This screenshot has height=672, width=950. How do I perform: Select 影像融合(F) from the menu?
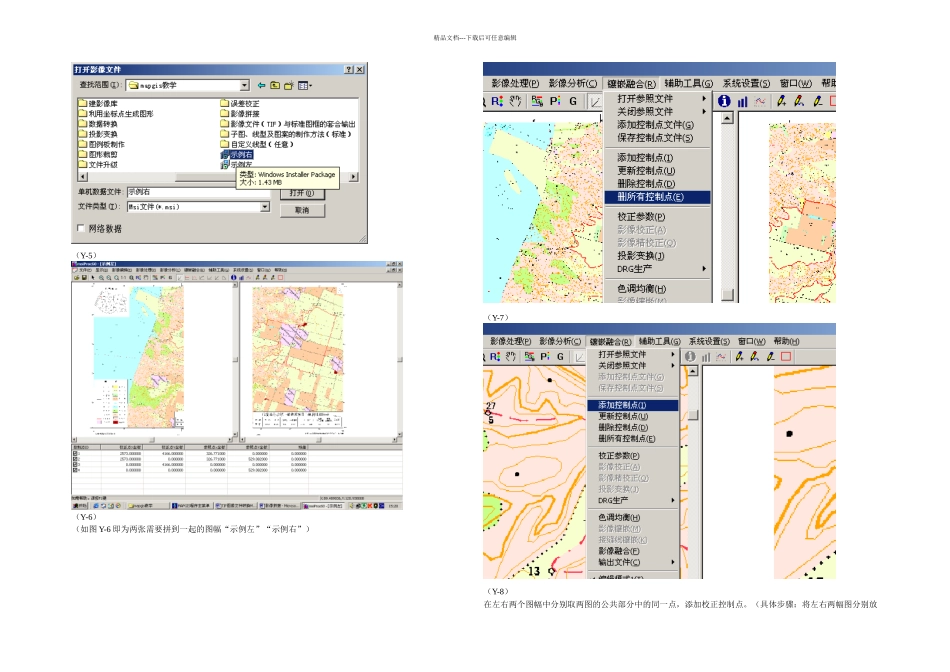pyautogui.click(x=620, y=551)
